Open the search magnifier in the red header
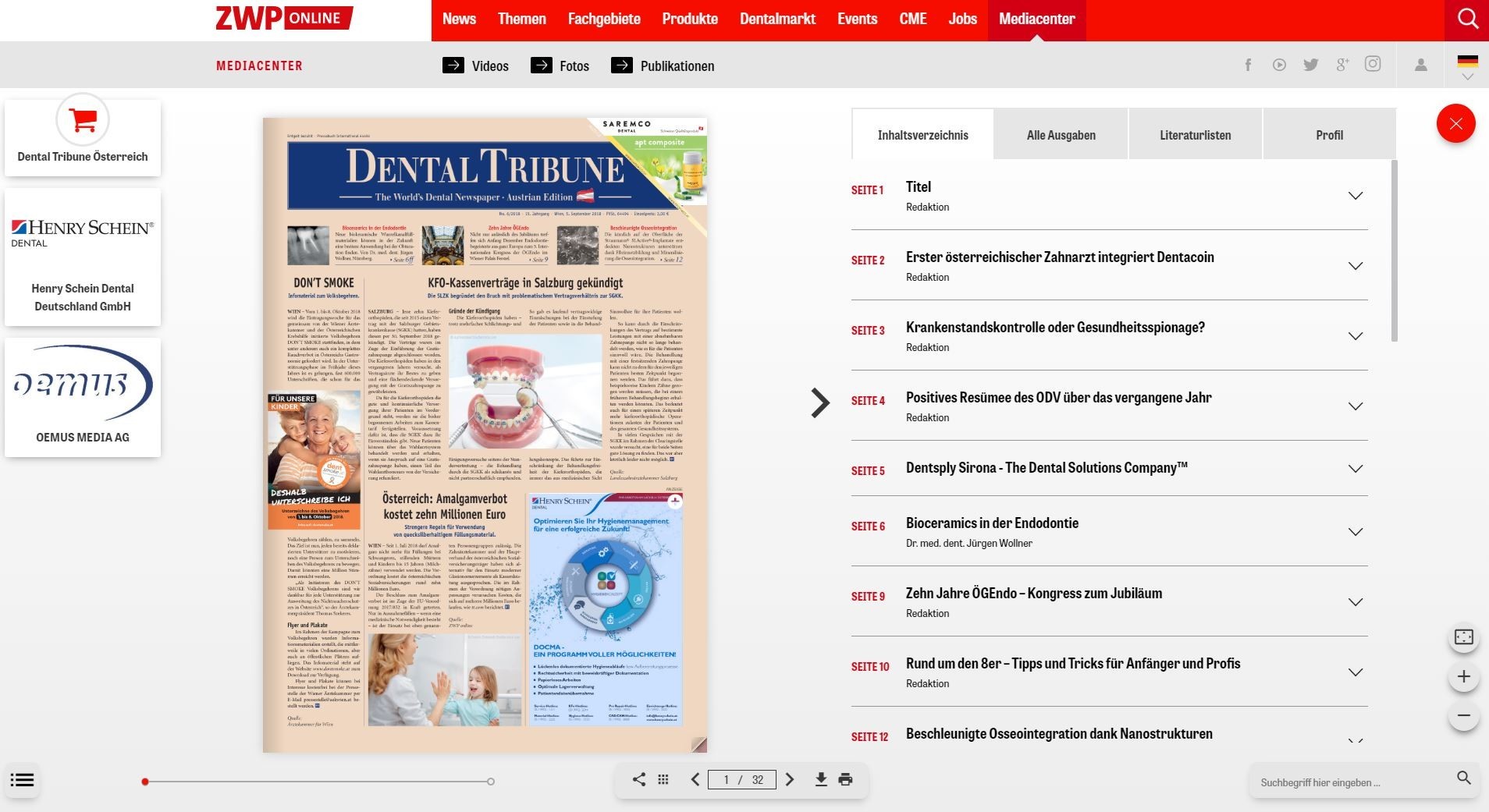The height and width of the screenshot is (812, 1489). click(x=1467, y=19)
